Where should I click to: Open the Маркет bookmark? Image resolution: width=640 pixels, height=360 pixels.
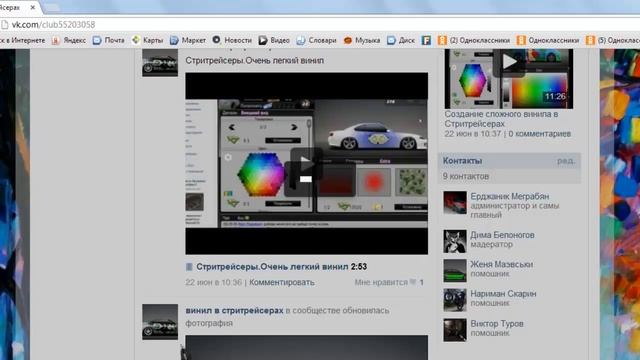[x=188, y=40]
